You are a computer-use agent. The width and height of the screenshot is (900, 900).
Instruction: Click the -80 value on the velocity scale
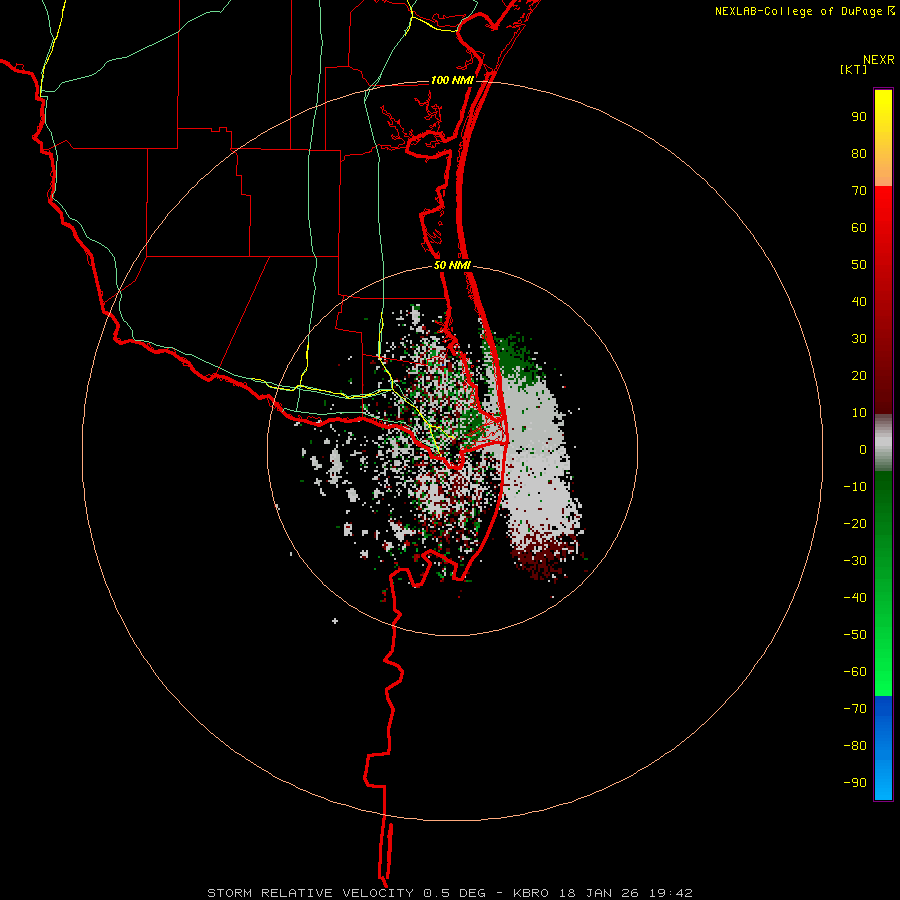tap(855, 746)
